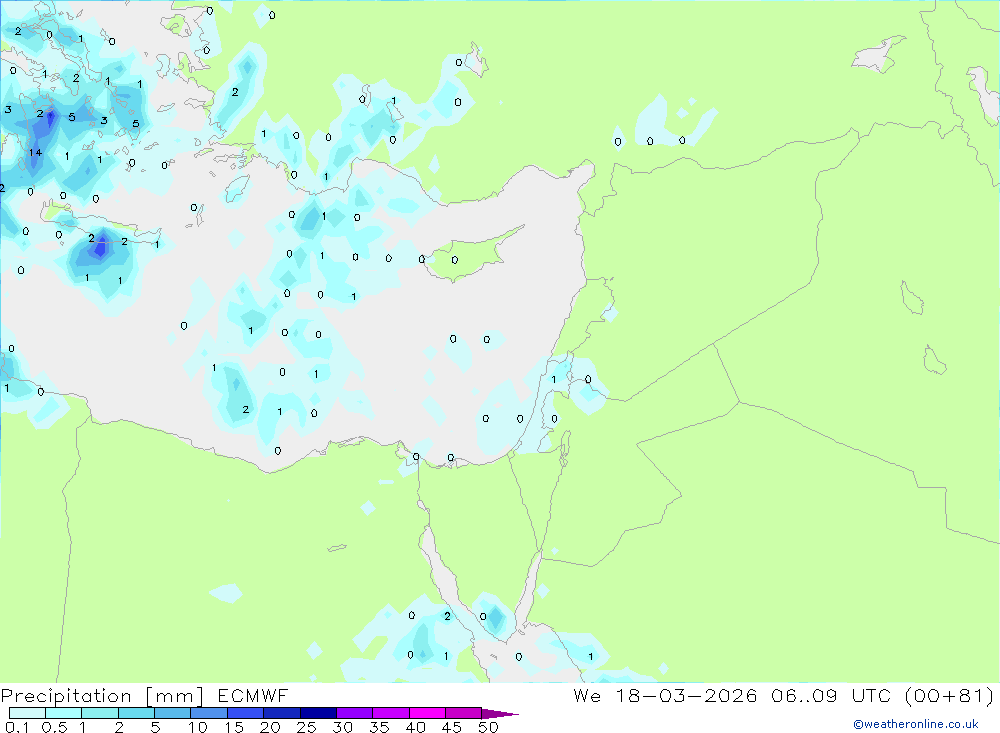
Task: Pick the 15–20 mm blue legend swatch
Action: (245, 713)
